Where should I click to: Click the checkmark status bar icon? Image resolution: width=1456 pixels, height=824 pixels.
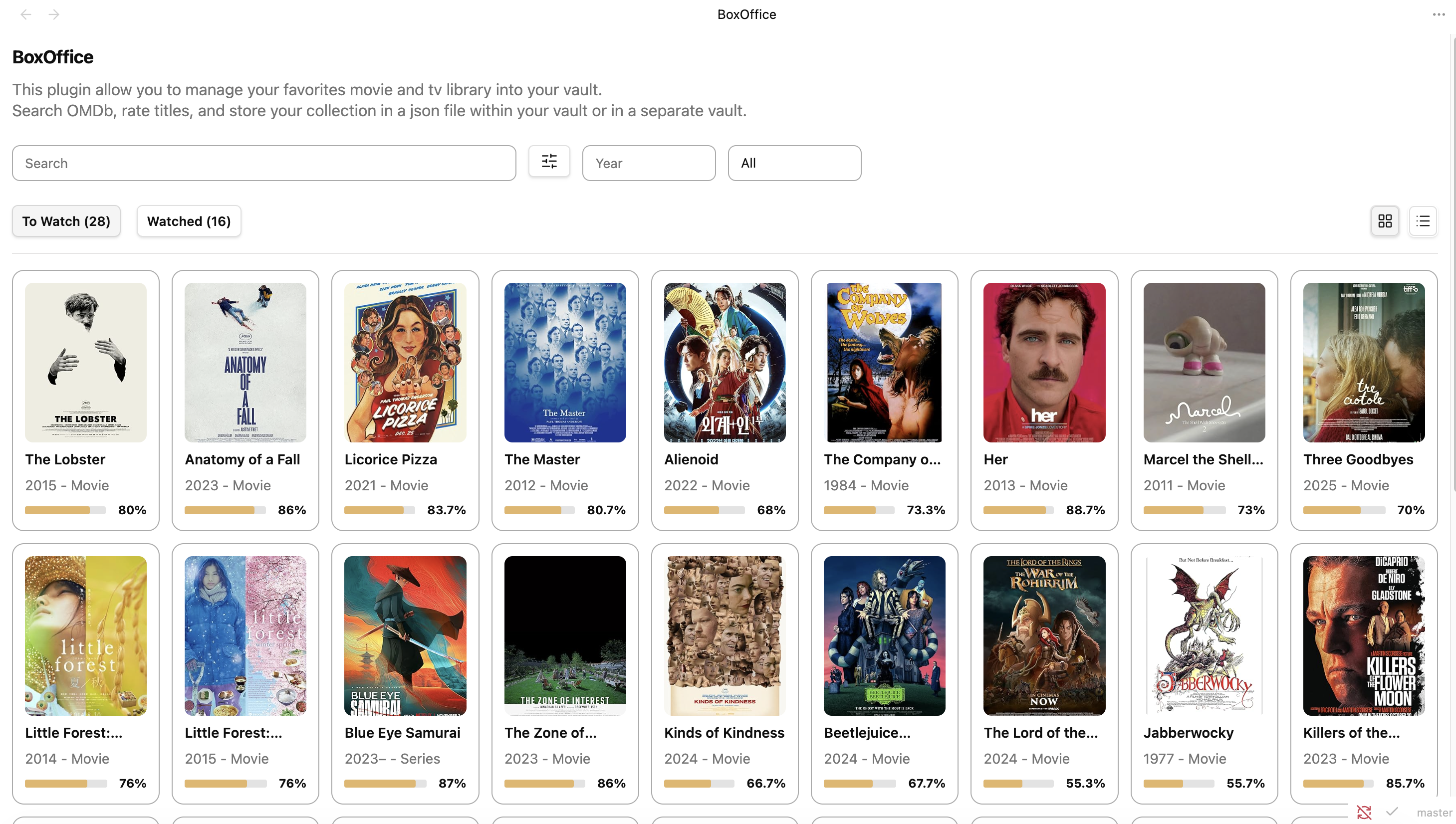pyautogui.click(x=1392, y=812)
